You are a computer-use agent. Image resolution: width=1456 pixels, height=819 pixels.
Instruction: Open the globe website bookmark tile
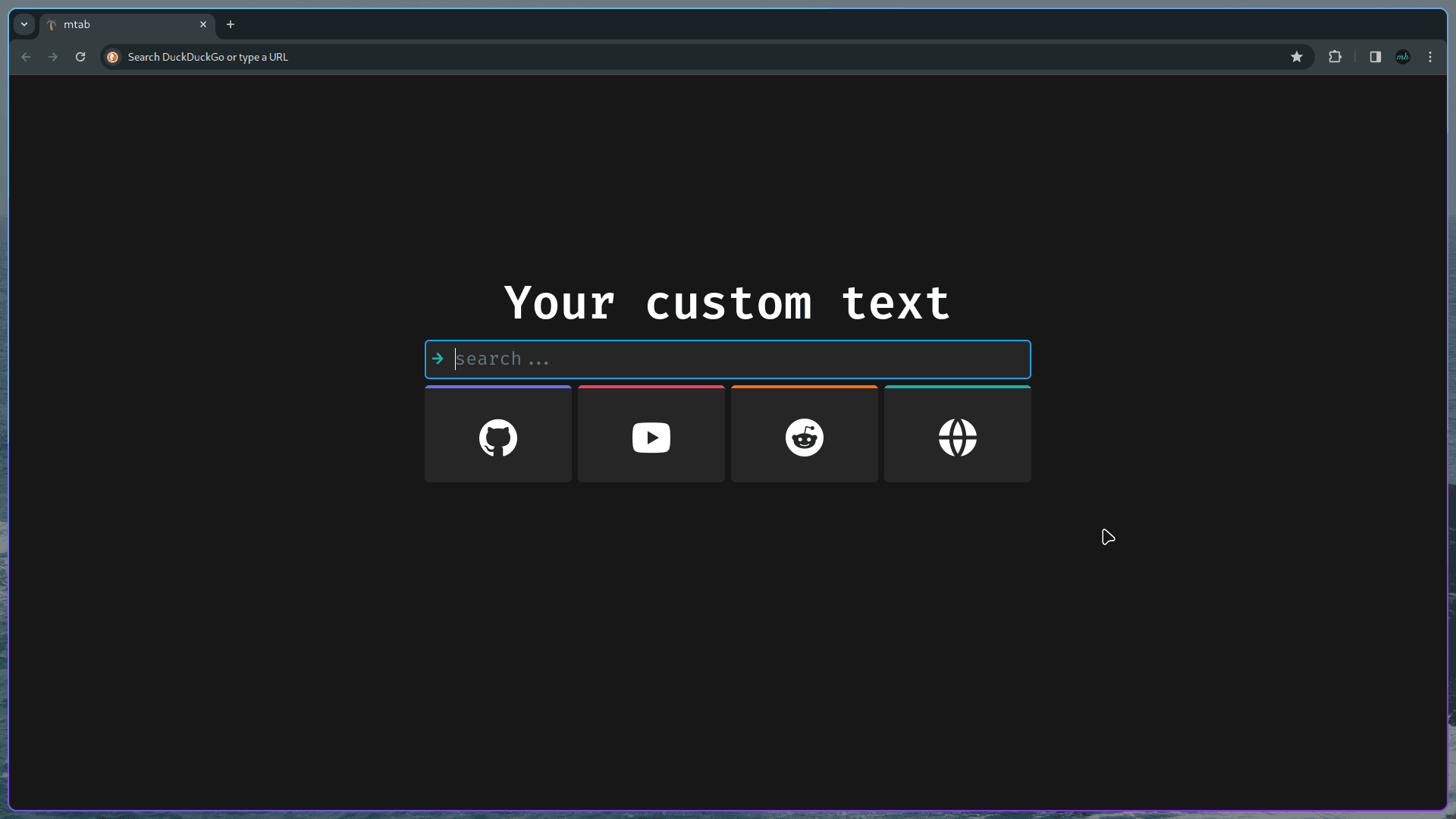pyautogui.click(x=957, y=435)
